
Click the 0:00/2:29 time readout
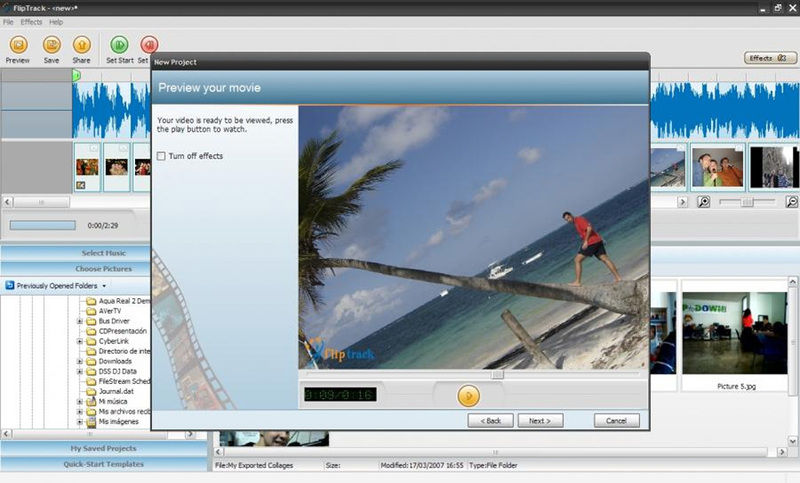point(103,225)
